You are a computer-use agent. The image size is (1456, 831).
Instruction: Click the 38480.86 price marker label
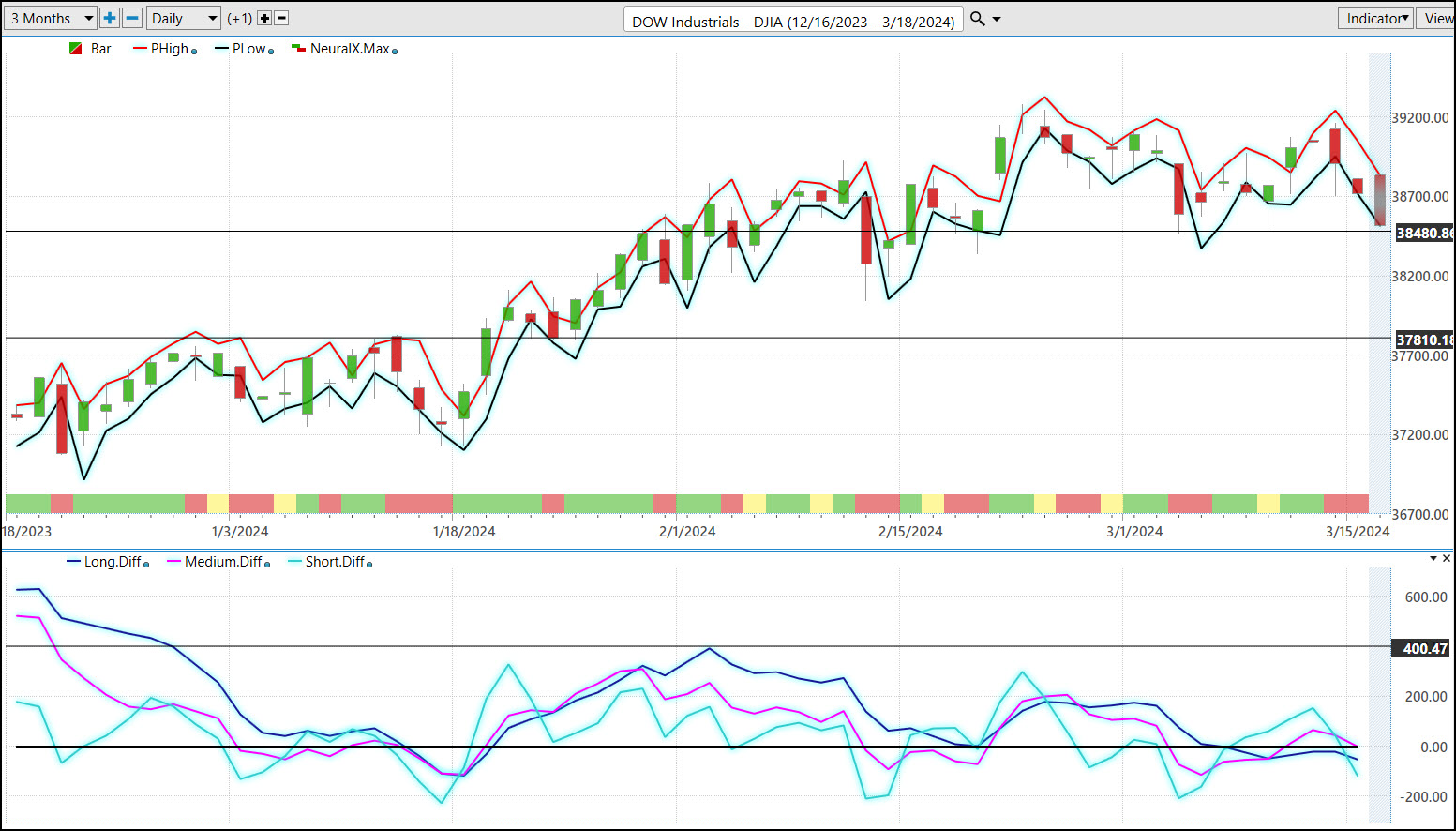[x=1425, y=233]
